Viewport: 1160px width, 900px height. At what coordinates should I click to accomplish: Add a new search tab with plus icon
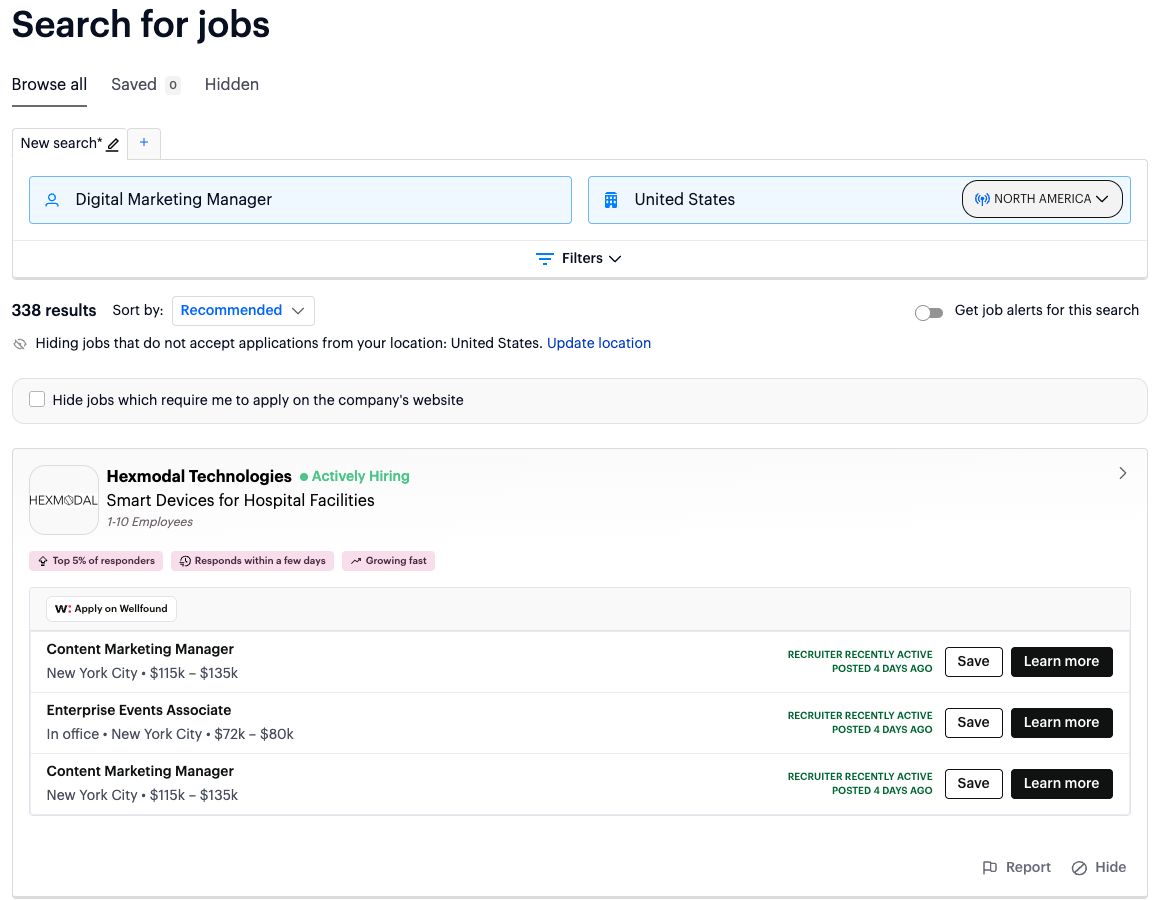click(x=144, y=143)
